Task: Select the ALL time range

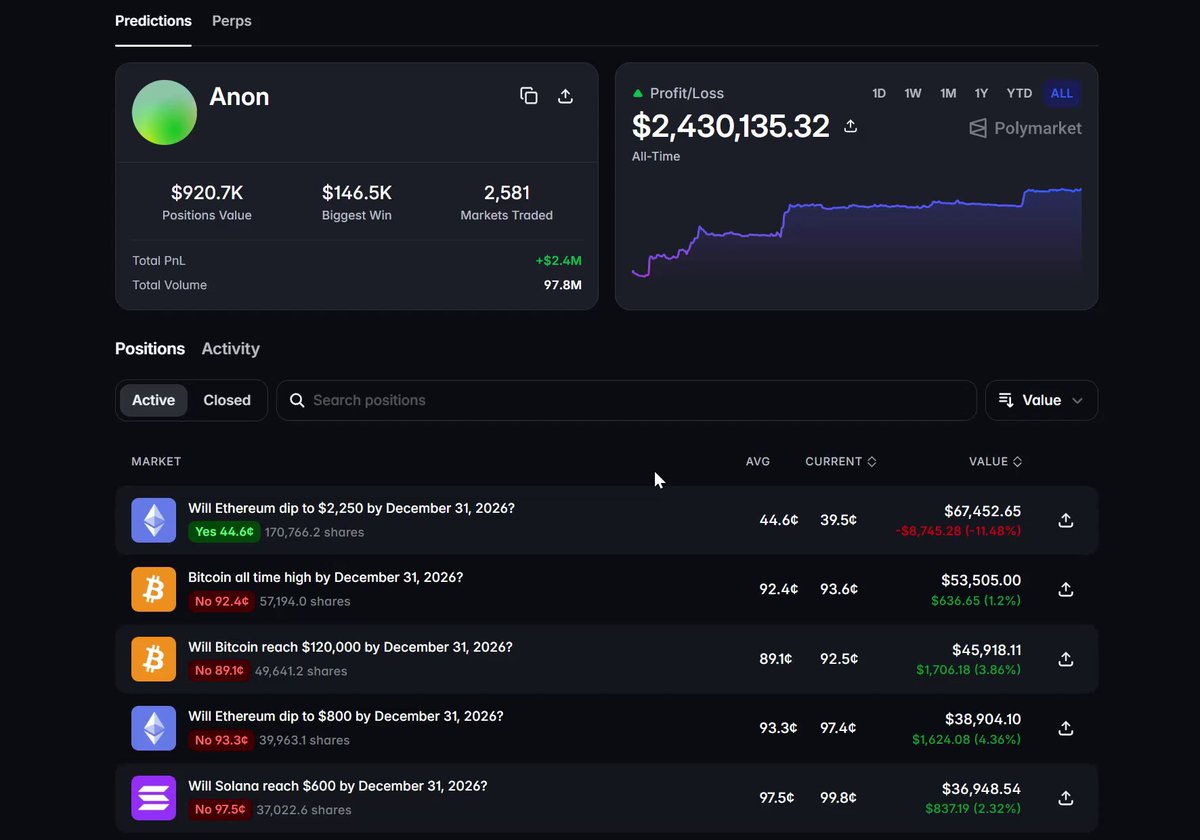Action: tap(1062, 93)
